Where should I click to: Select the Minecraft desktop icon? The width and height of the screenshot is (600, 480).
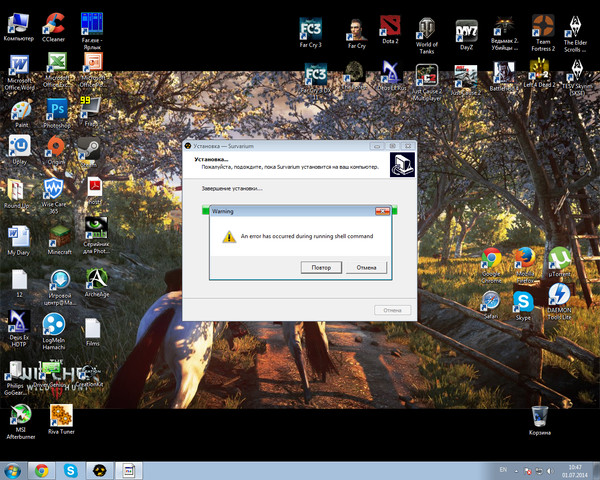coord(60,240)
